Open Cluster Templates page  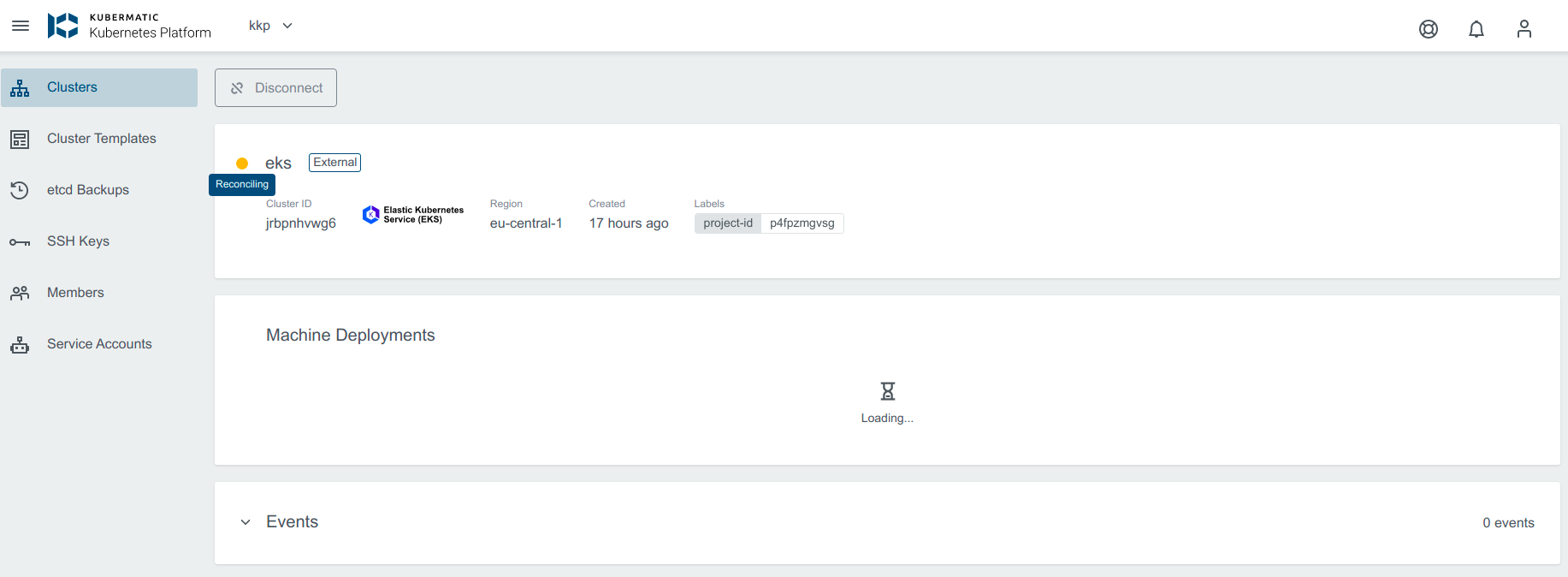(x=101, y=139)
